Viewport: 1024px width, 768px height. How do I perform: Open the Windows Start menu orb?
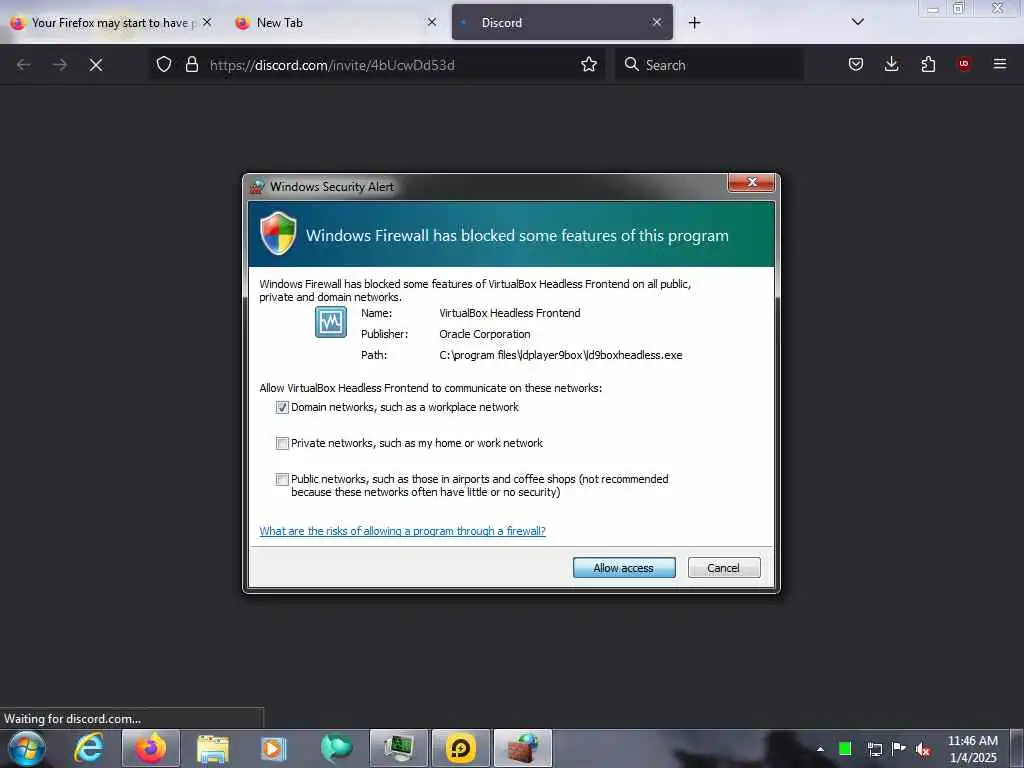coord(27,748)
